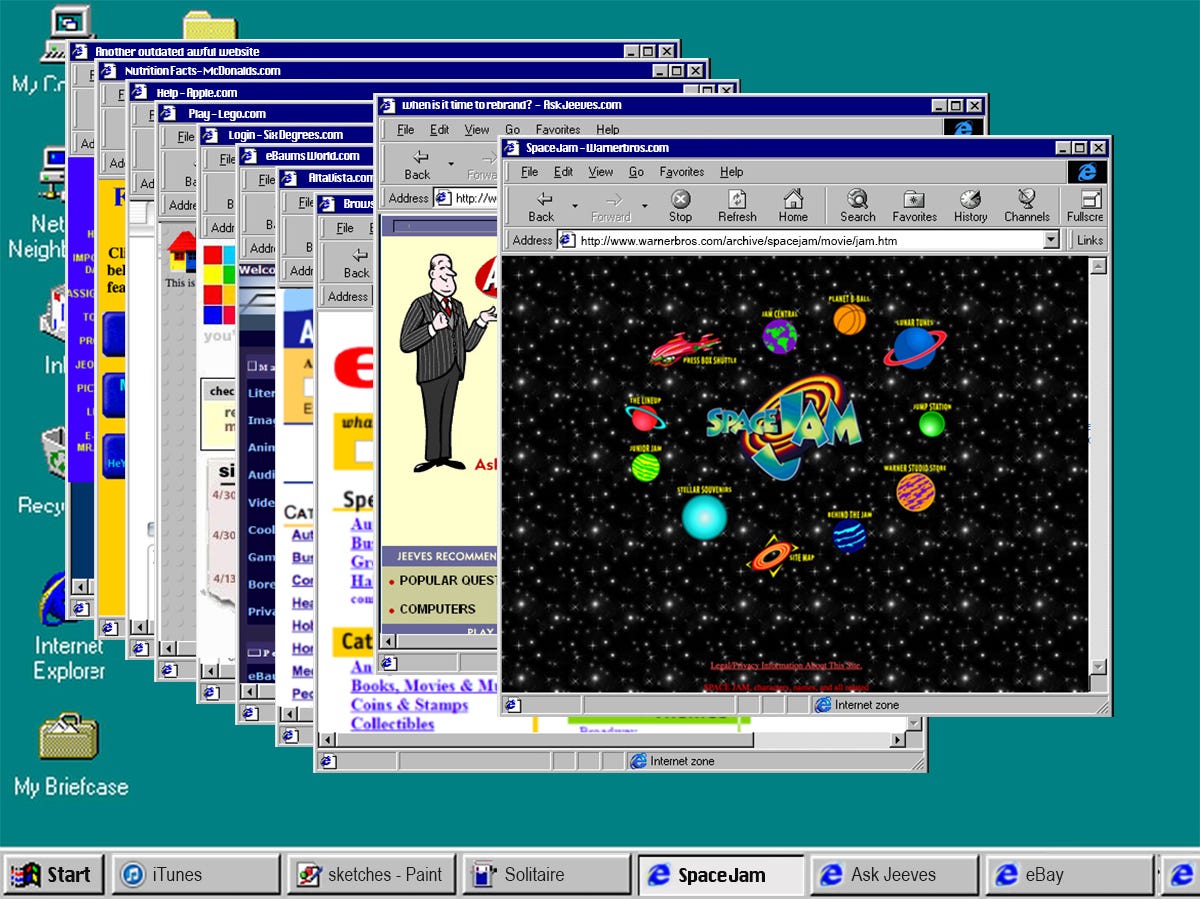This screenshot has height=899, width=1200.
Task: Click the Jump Station green planet
Action: [932, 424]
